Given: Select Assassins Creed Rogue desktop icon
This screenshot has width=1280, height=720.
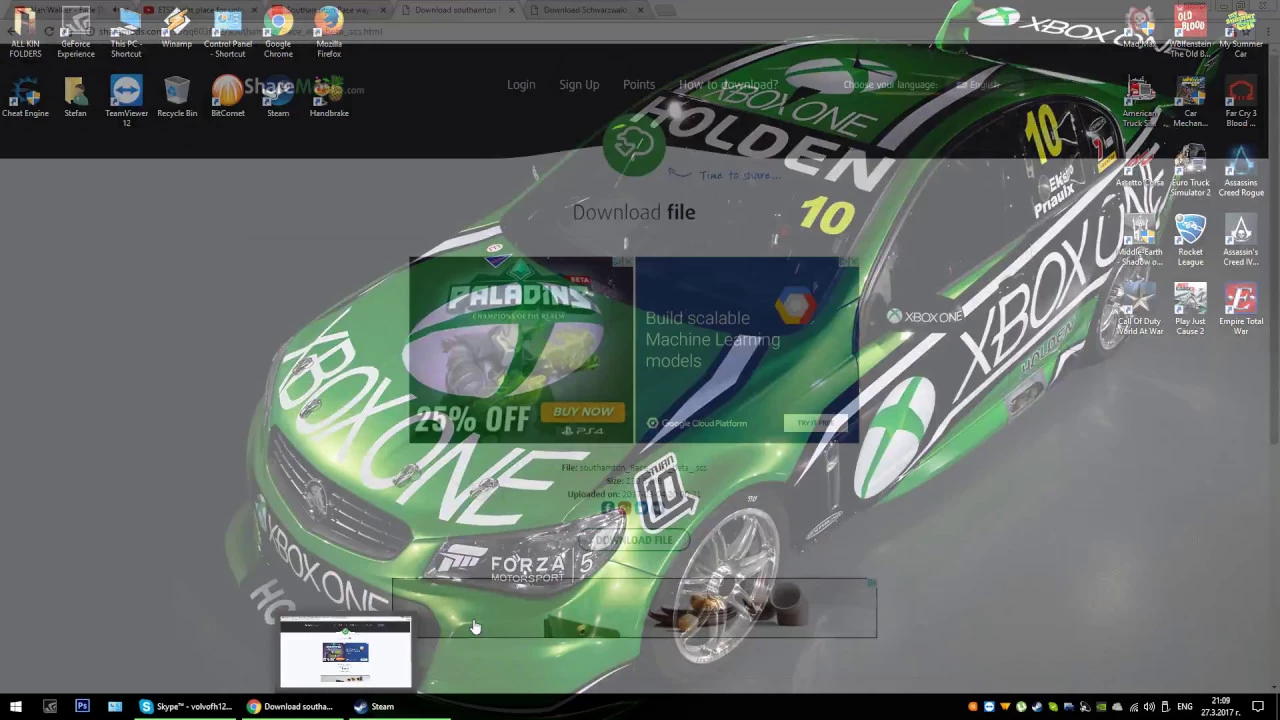Looking at the screenshot, I should tap(1241, 170).
